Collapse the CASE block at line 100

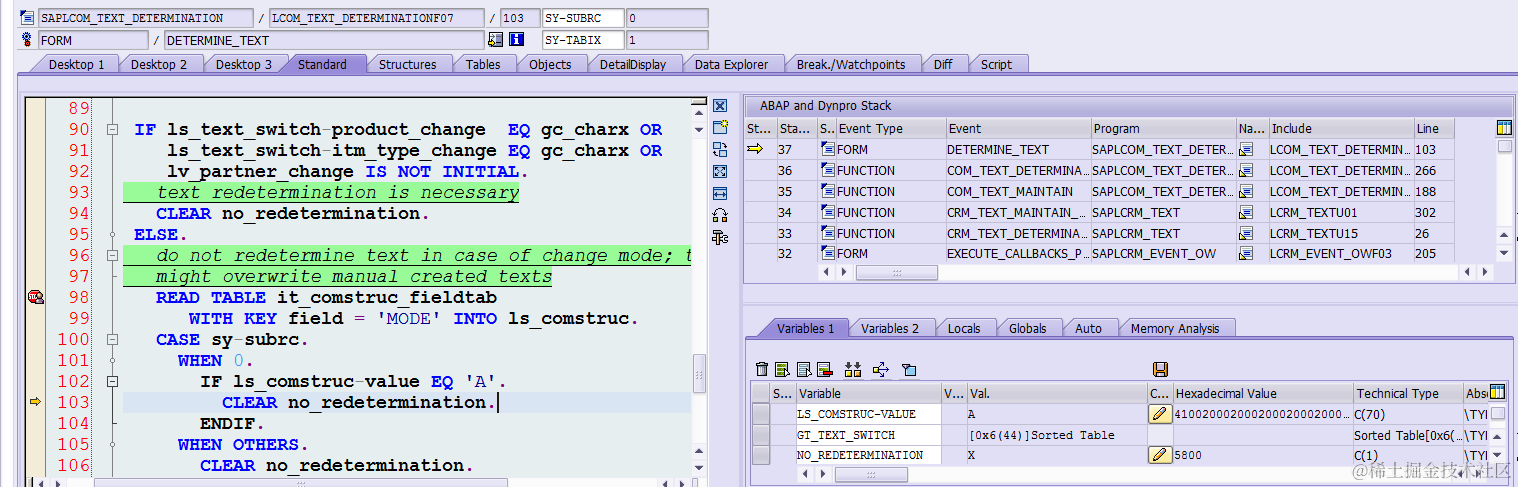click(112, 340)
